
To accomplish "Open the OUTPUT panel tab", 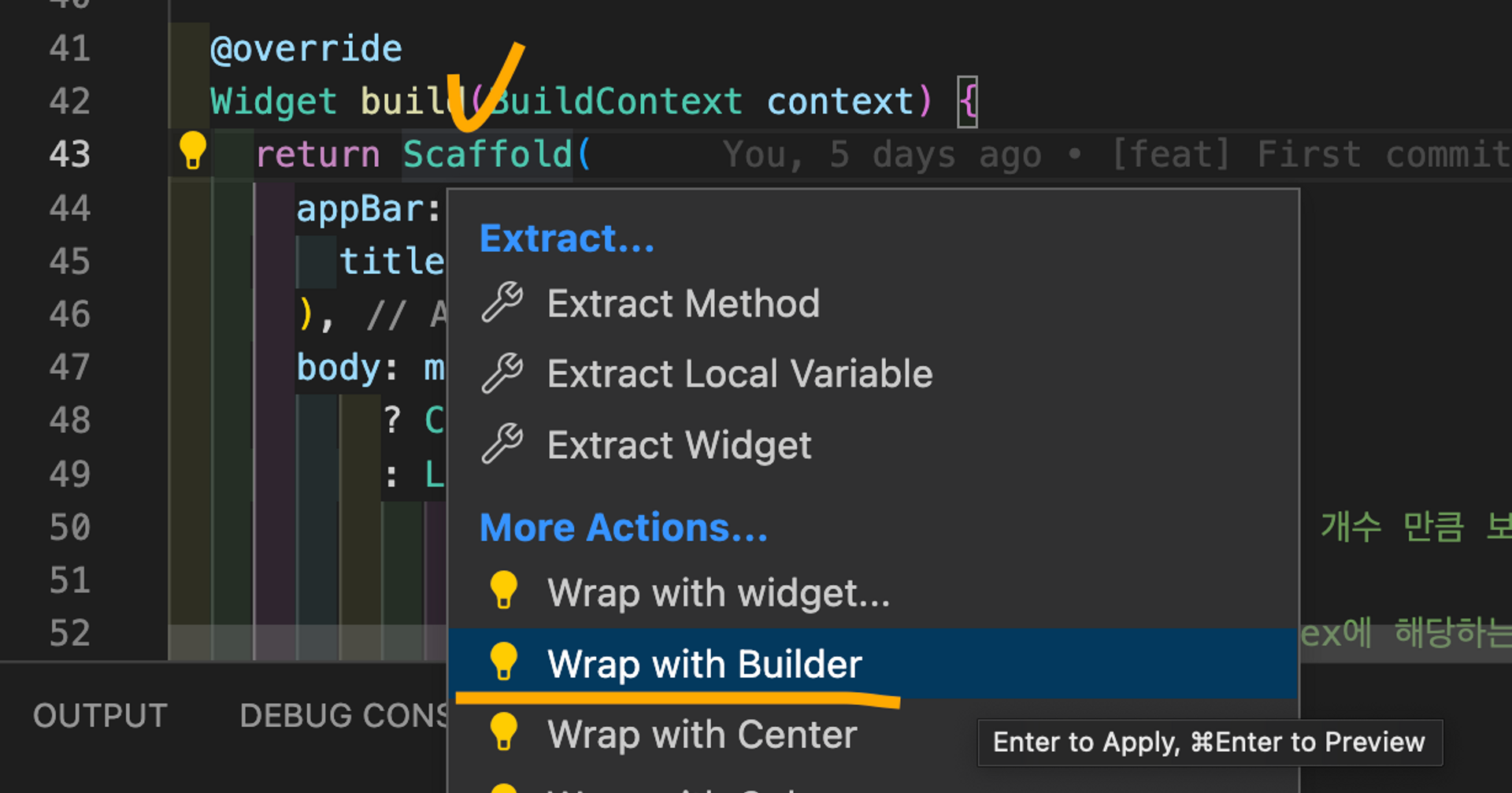I will click(100, 716).
